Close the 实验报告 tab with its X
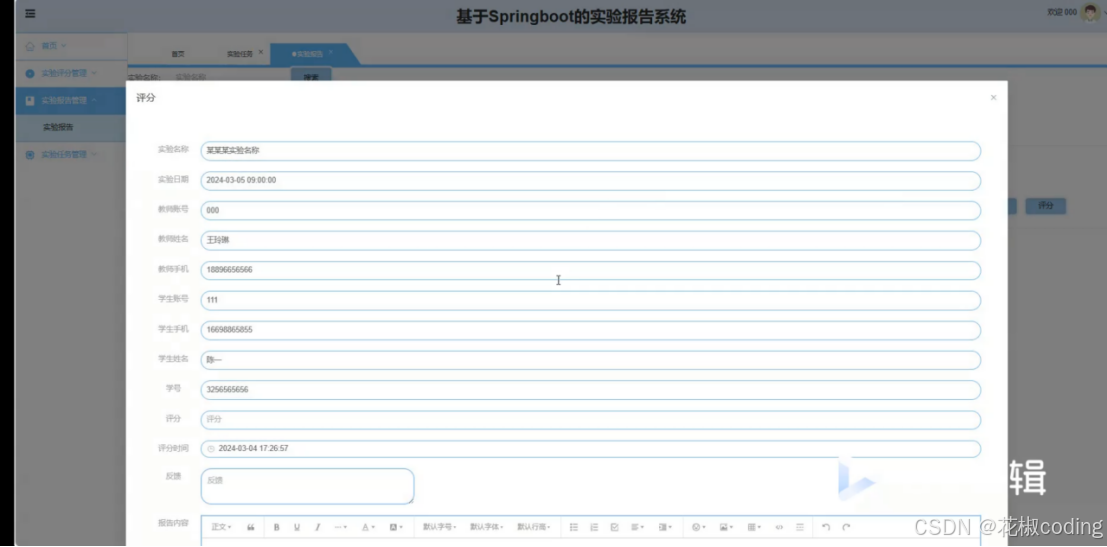This screenshot has height=547, width=1107. [x=330, y=52]
